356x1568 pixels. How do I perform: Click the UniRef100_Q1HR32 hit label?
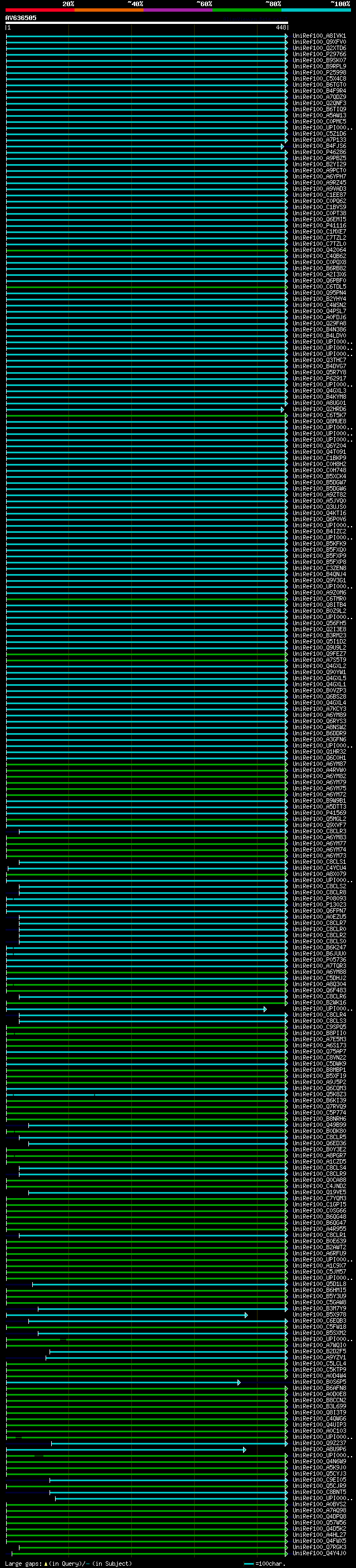point(319,752)
